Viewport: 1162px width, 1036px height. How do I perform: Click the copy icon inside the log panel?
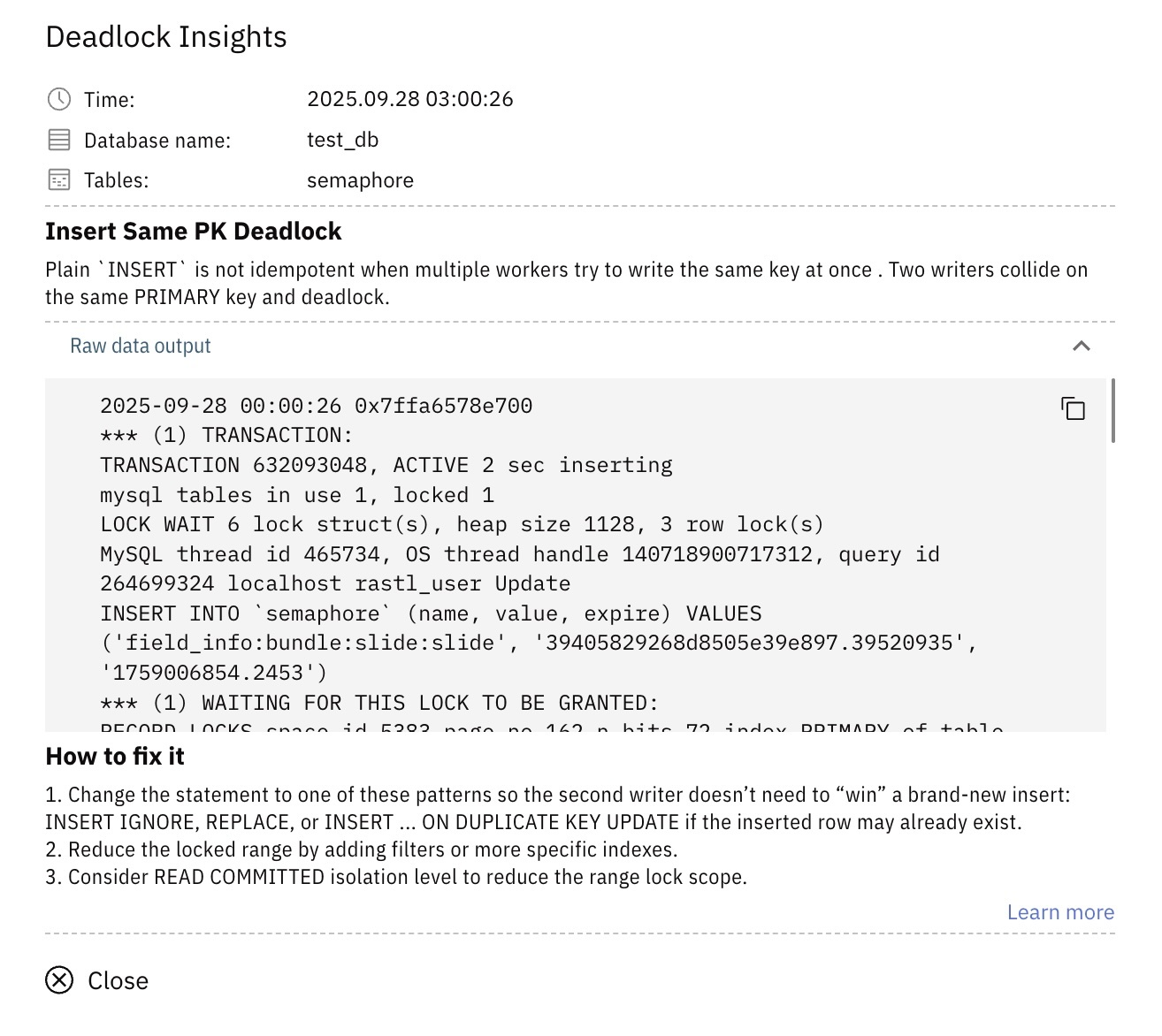coord(1073,408)
